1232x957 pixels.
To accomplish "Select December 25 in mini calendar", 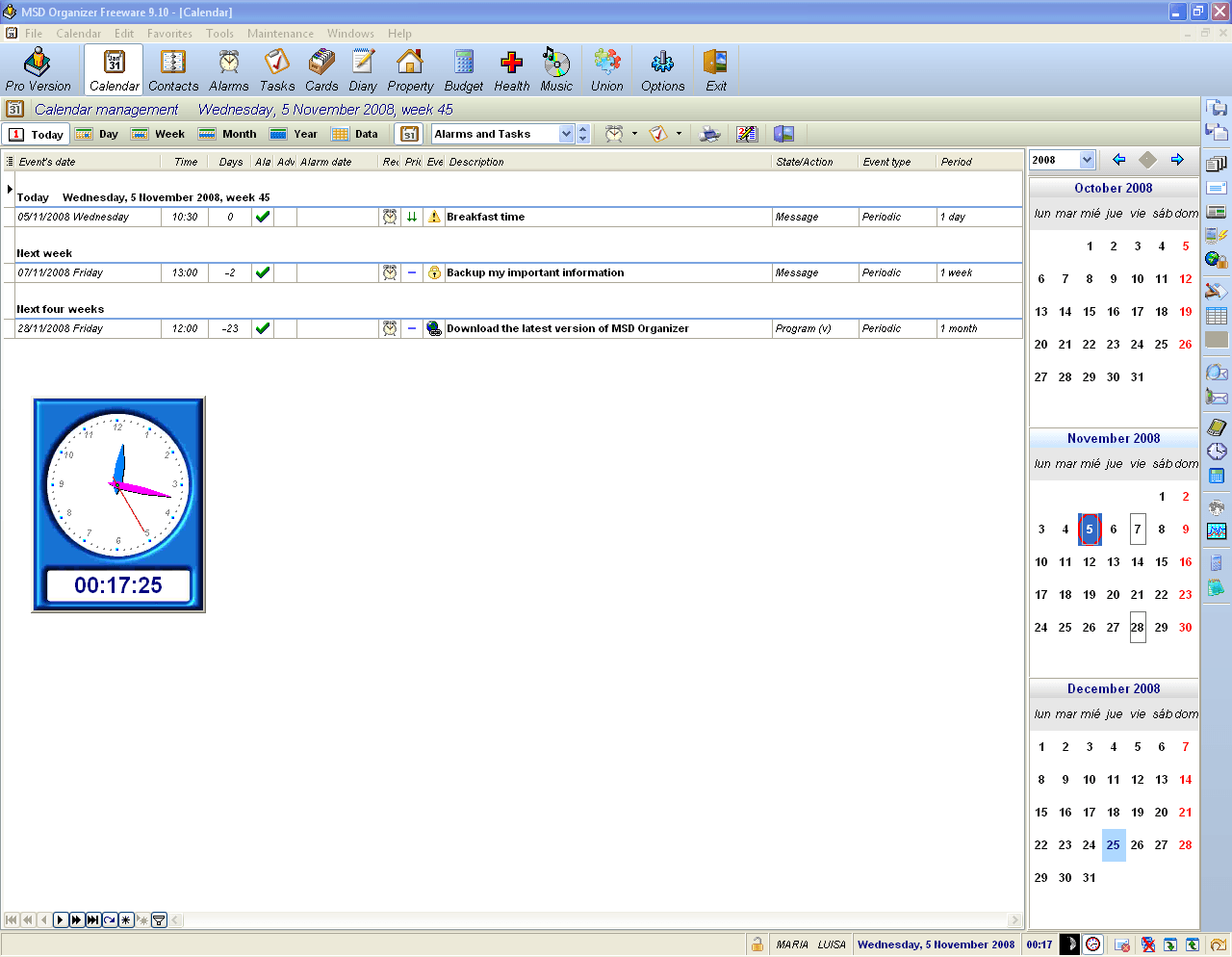I will (1114, 844).
